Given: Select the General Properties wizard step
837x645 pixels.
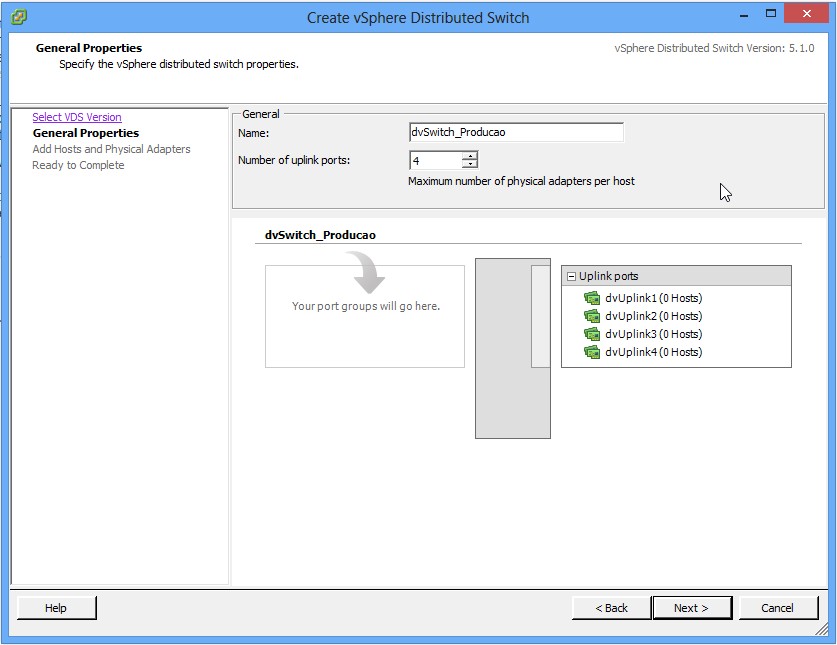Looking at the screenshot, I should 86,133.
